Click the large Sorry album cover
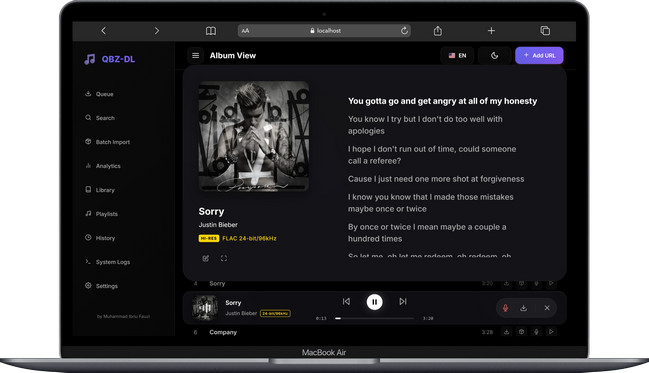649x373 pixels. [x=254, y=136]
